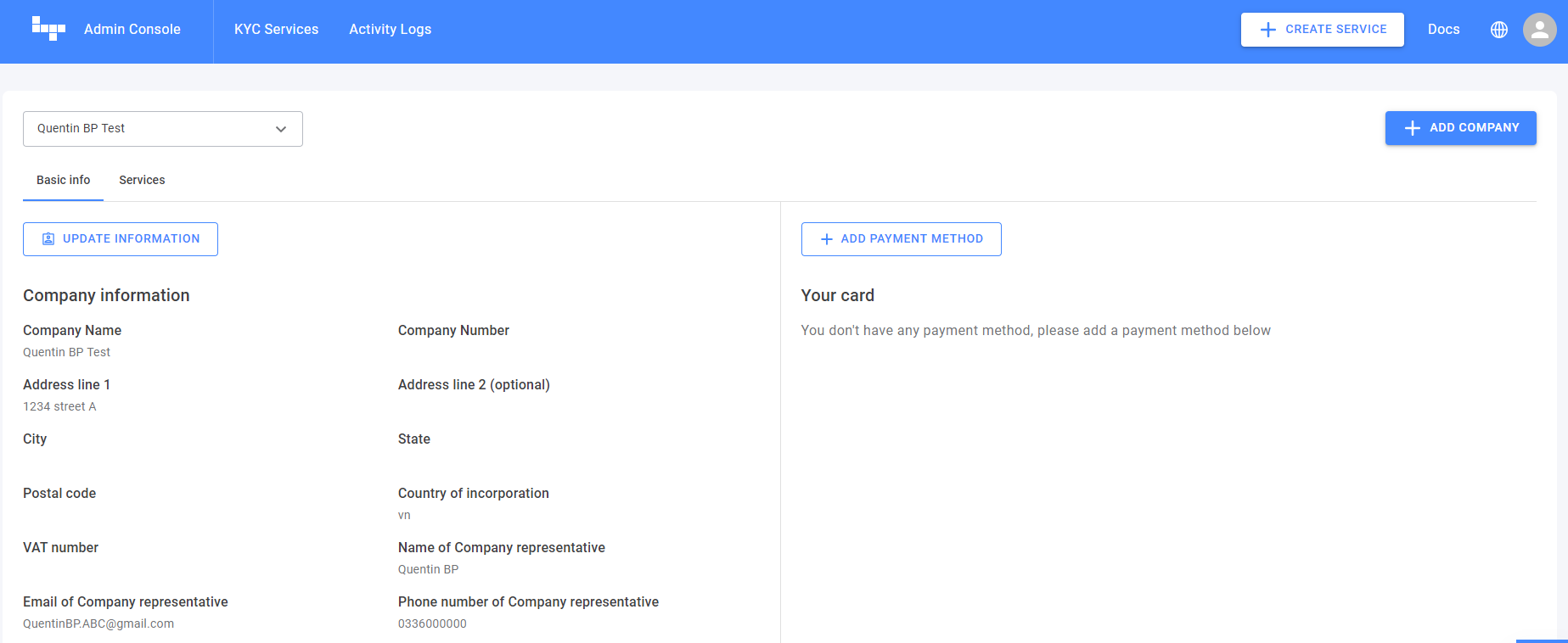Click the Add Company button
This screenshot has width=1568, height=643.
pyautogui.click(x=1460, y=128)
